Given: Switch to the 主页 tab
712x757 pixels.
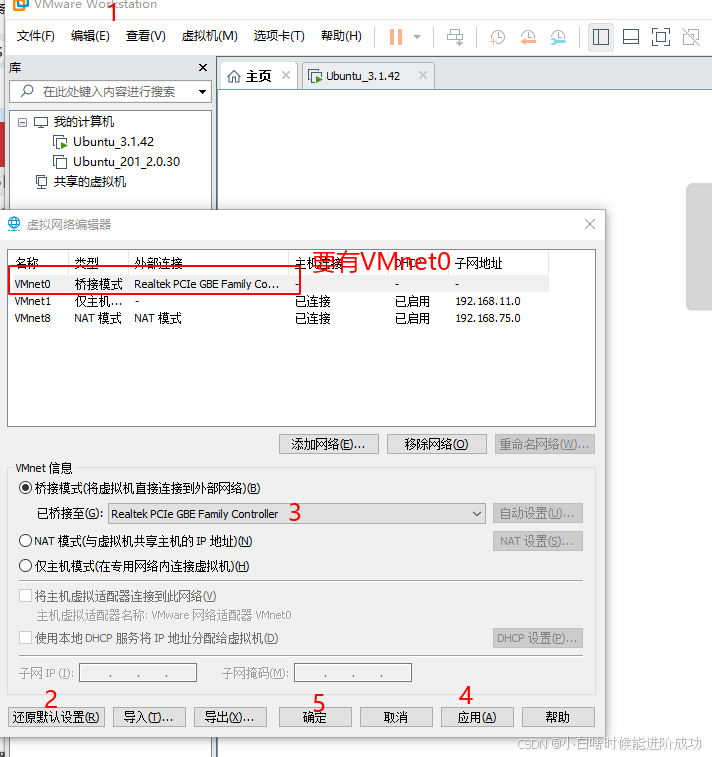Looking at the screenshot, I should (x=259, y=76).
